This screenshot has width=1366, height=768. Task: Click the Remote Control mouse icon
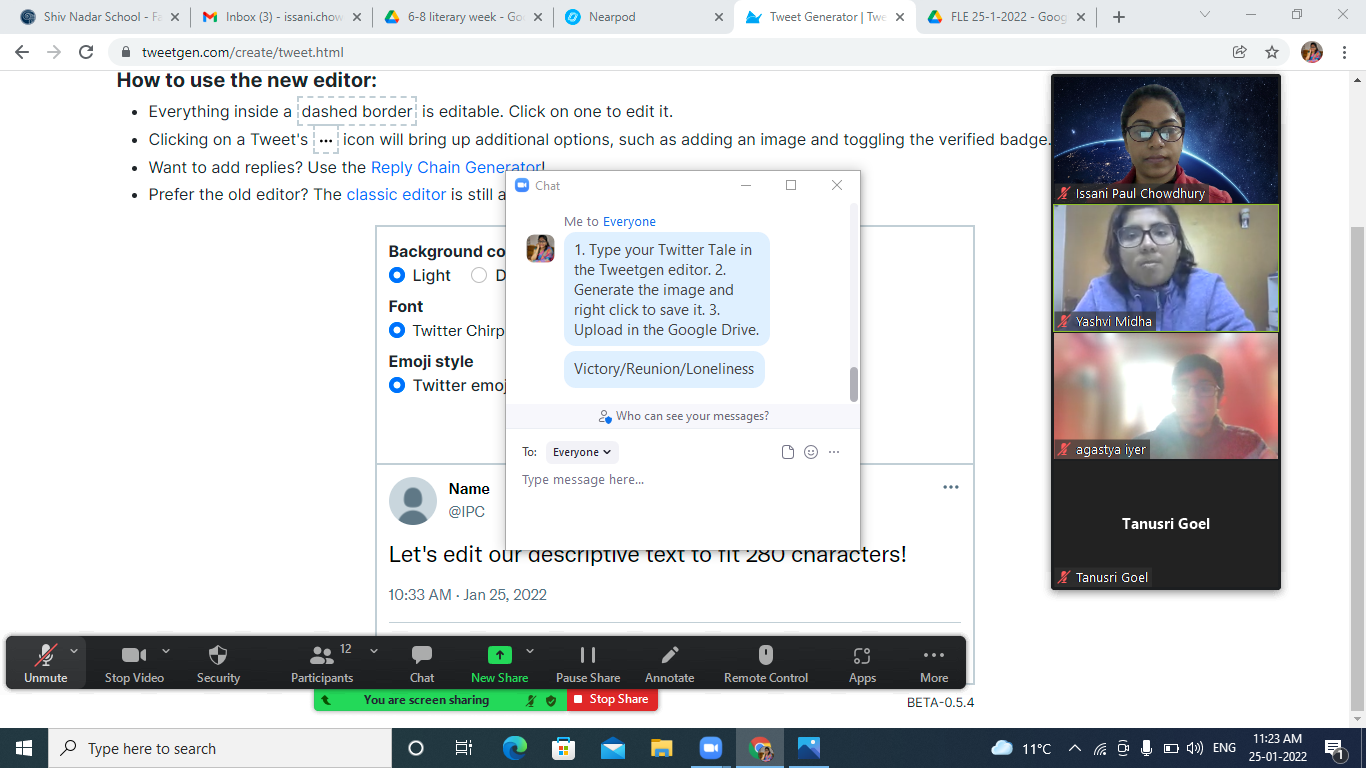point(766,655)
